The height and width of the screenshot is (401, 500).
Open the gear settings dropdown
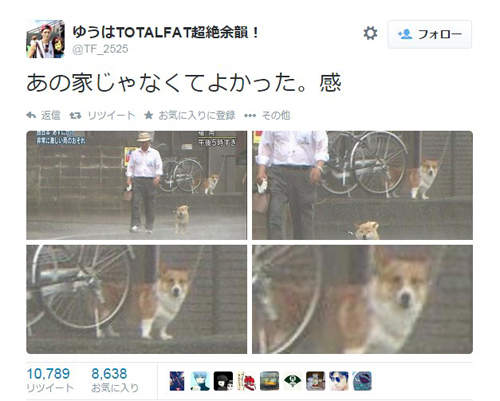[x=370, y=33]
